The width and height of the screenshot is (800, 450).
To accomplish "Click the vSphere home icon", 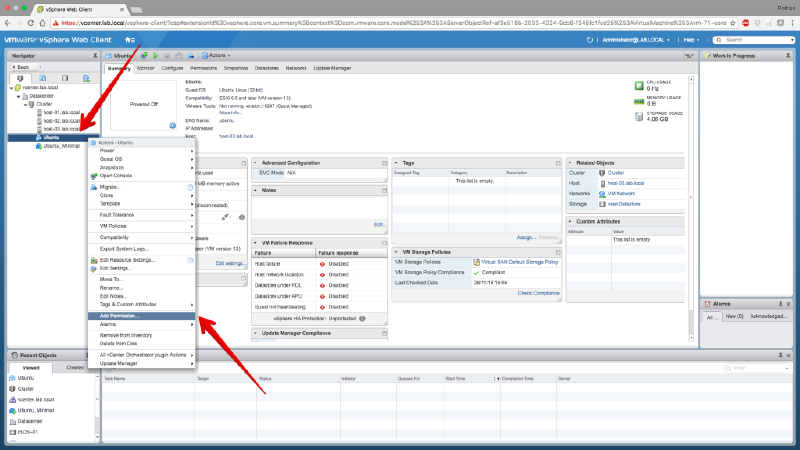I will point(130,40).
